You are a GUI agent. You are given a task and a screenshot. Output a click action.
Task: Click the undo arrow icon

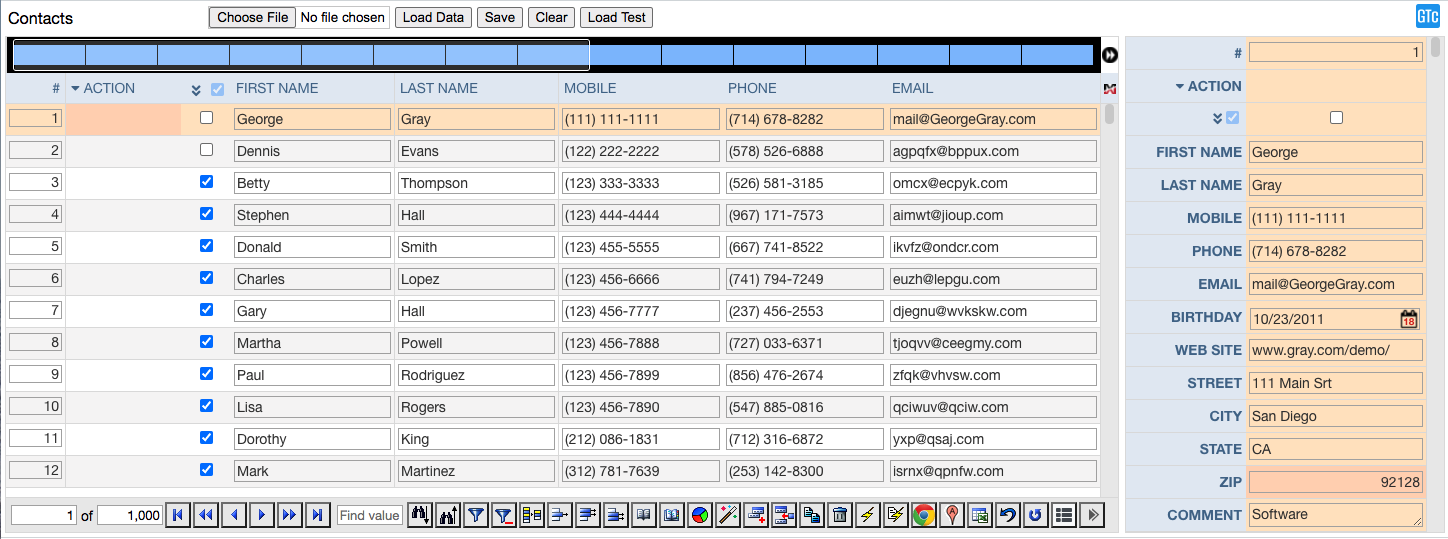pyautogui.click(x=1008, y=515)
